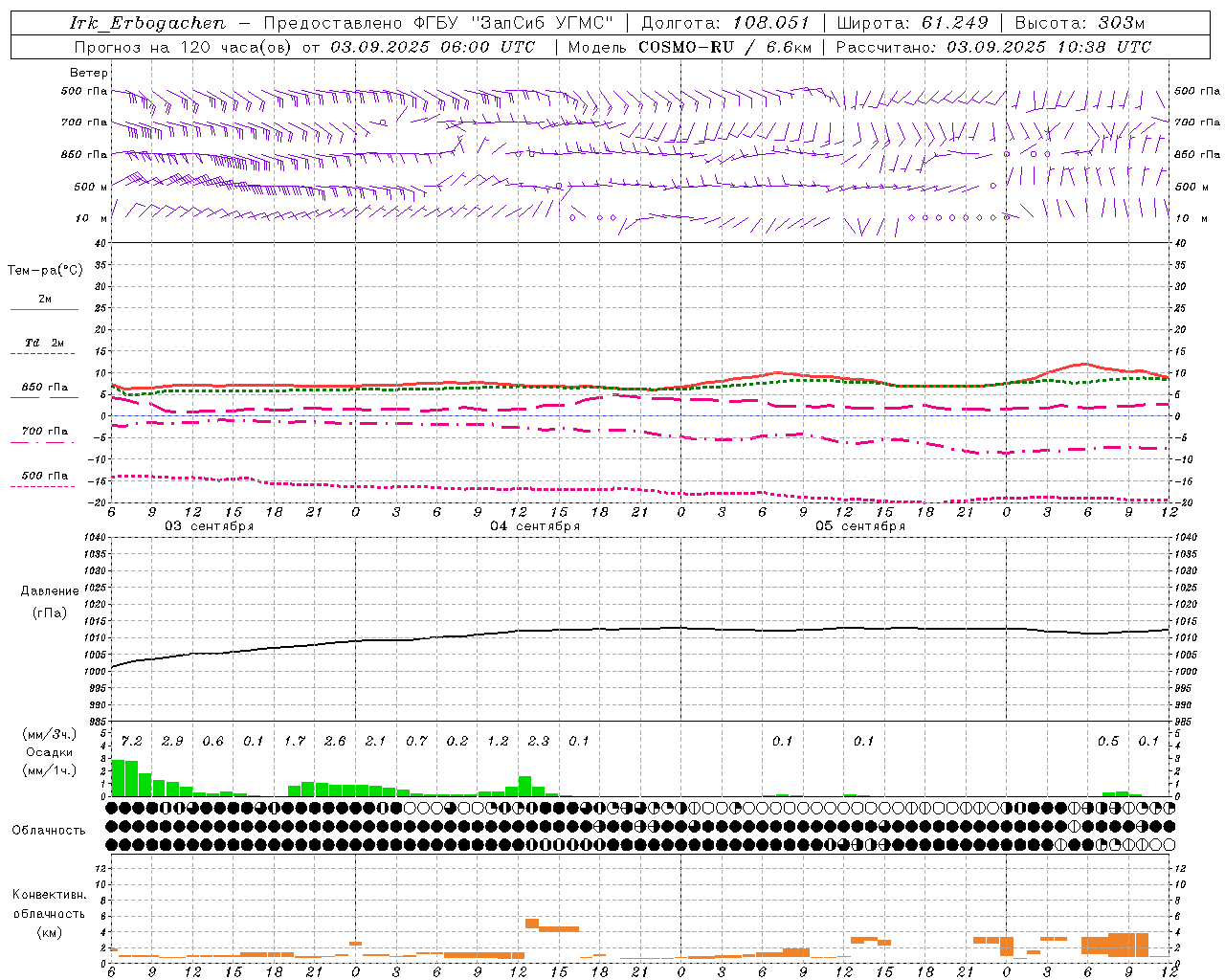
Task: Click the 2м temperature legend entry
Action: [45, 300]
